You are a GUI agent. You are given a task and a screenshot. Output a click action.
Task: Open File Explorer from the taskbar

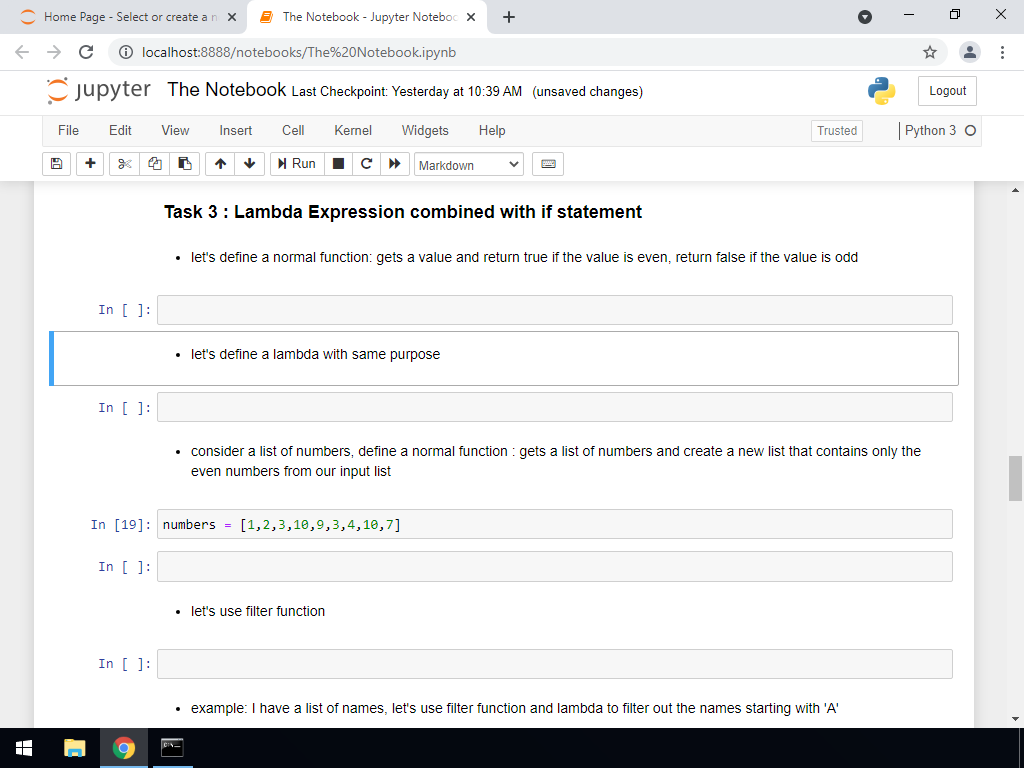74,748
